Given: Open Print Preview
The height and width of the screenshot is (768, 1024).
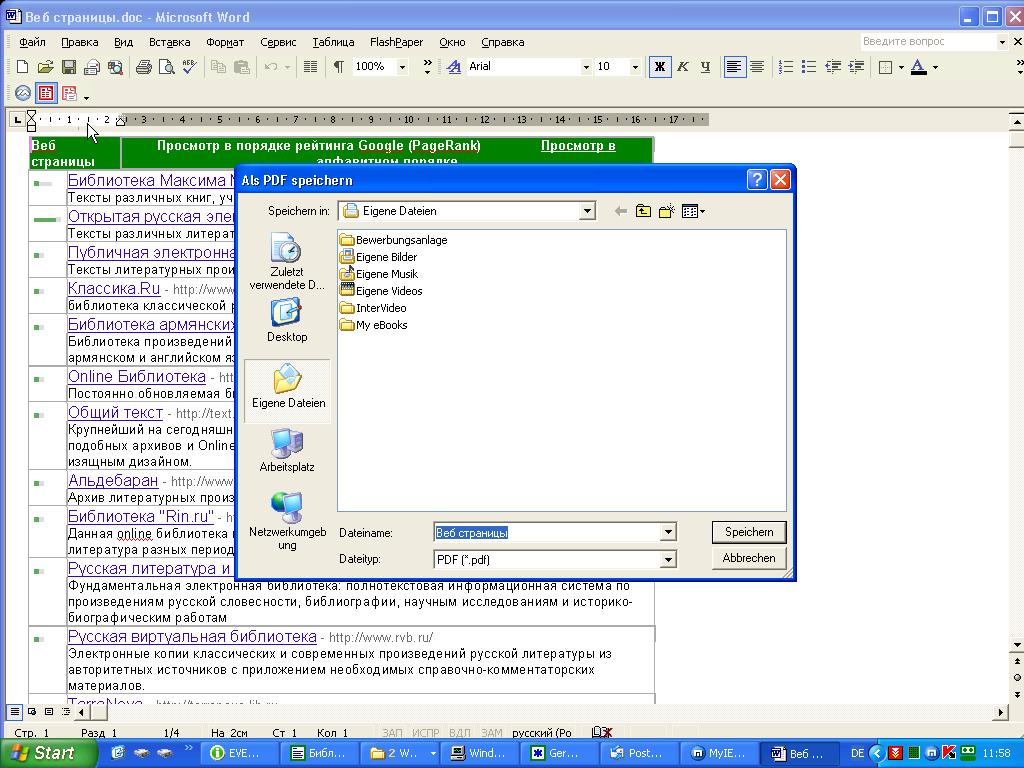Looking at the screenshot, I should tap(167, 67).
